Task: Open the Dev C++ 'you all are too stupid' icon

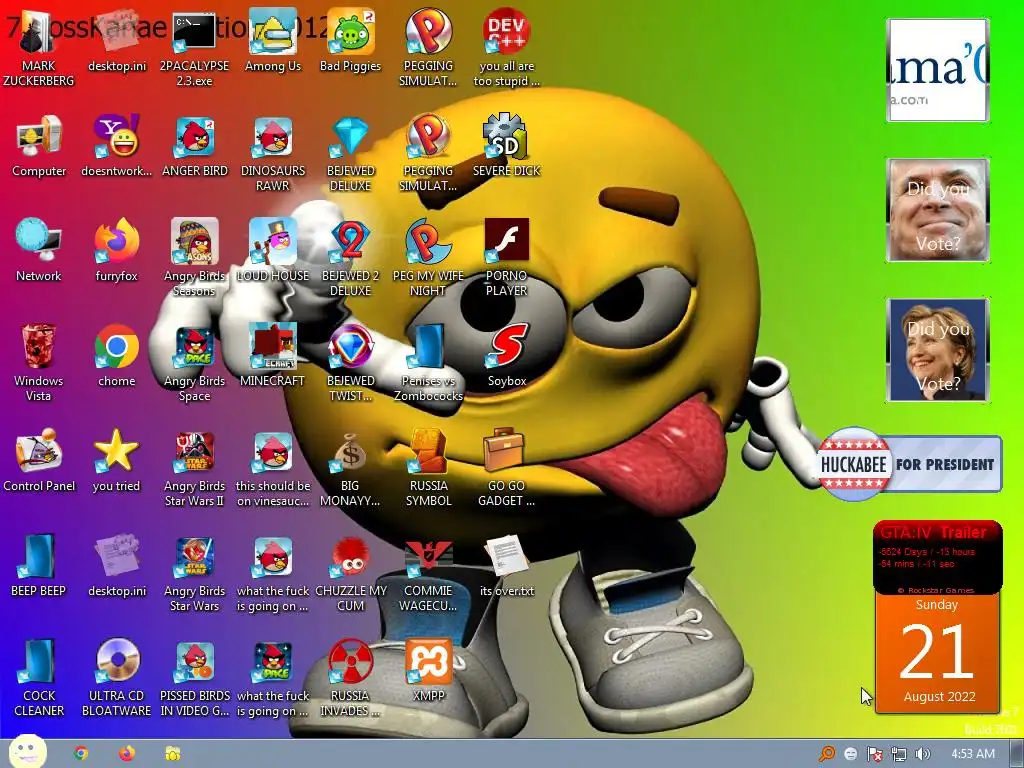Action: point(506,47)
